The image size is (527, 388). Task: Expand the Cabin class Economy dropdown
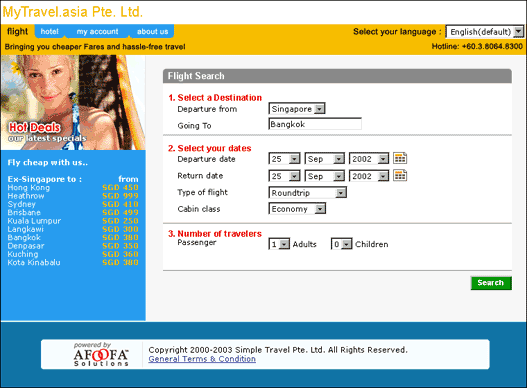297,209
